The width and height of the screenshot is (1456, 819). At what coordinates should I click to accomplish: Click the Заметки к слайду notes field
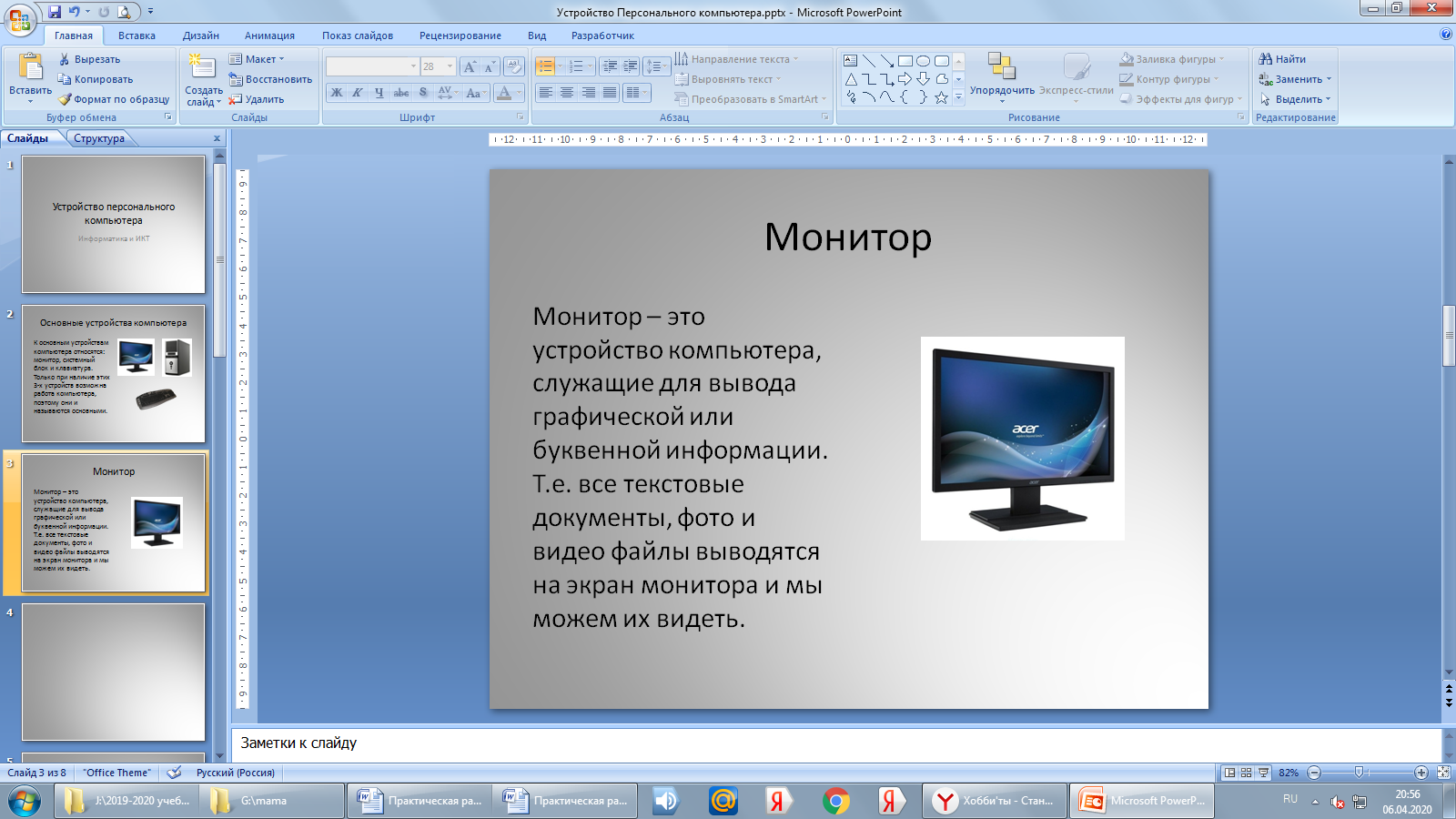pyautogui.click(x=835, y=743)
